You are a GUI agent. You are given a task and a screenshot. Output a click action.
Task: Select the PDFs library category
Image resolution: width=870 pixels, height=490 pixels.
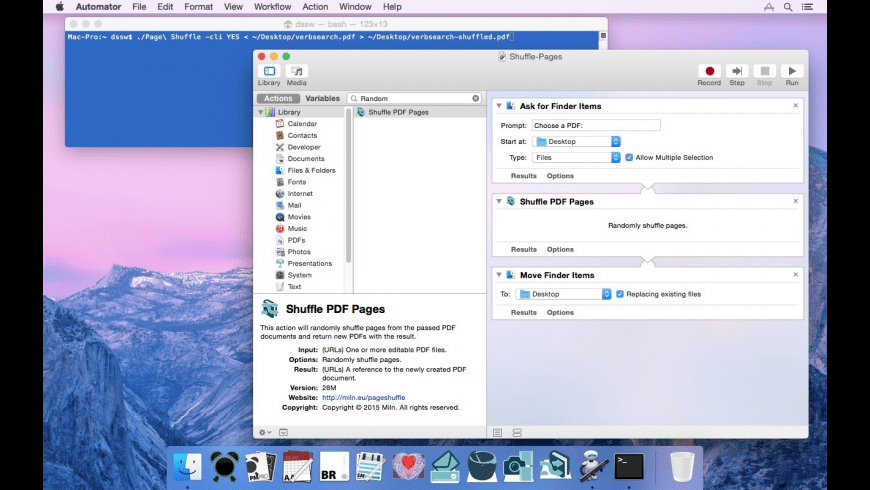pyautogui.click(x=296, y=240)
